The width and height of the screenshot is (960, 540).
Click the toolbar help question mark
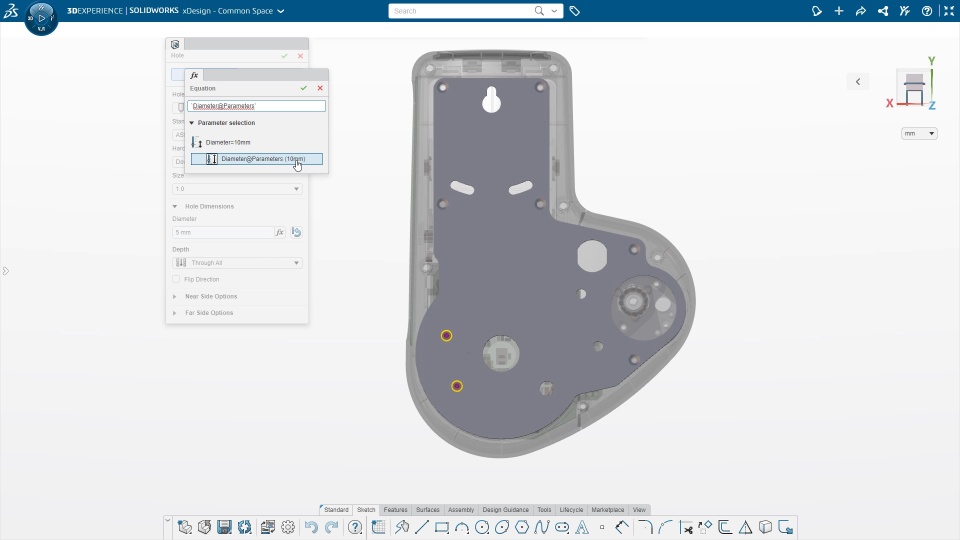pos(355,527)
